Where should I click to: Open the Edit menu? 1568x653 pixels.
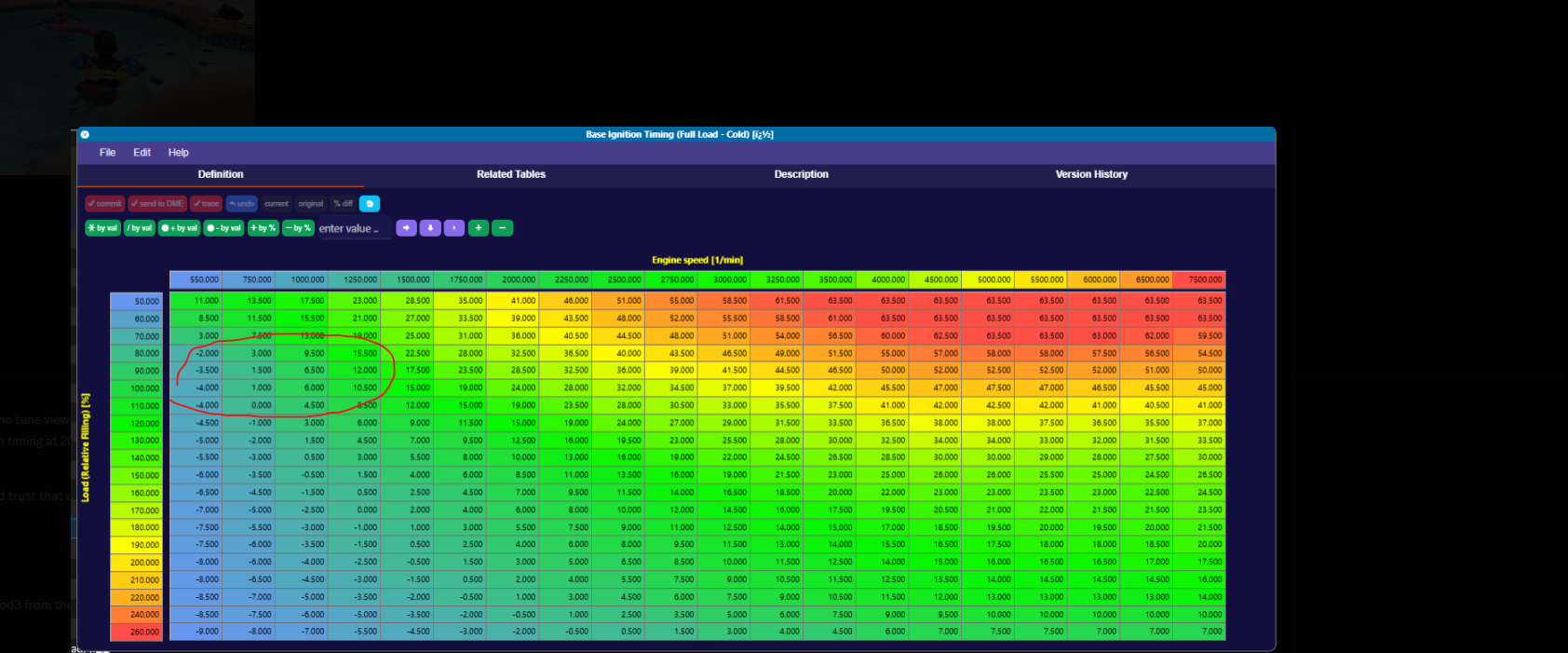coord(142,153)
